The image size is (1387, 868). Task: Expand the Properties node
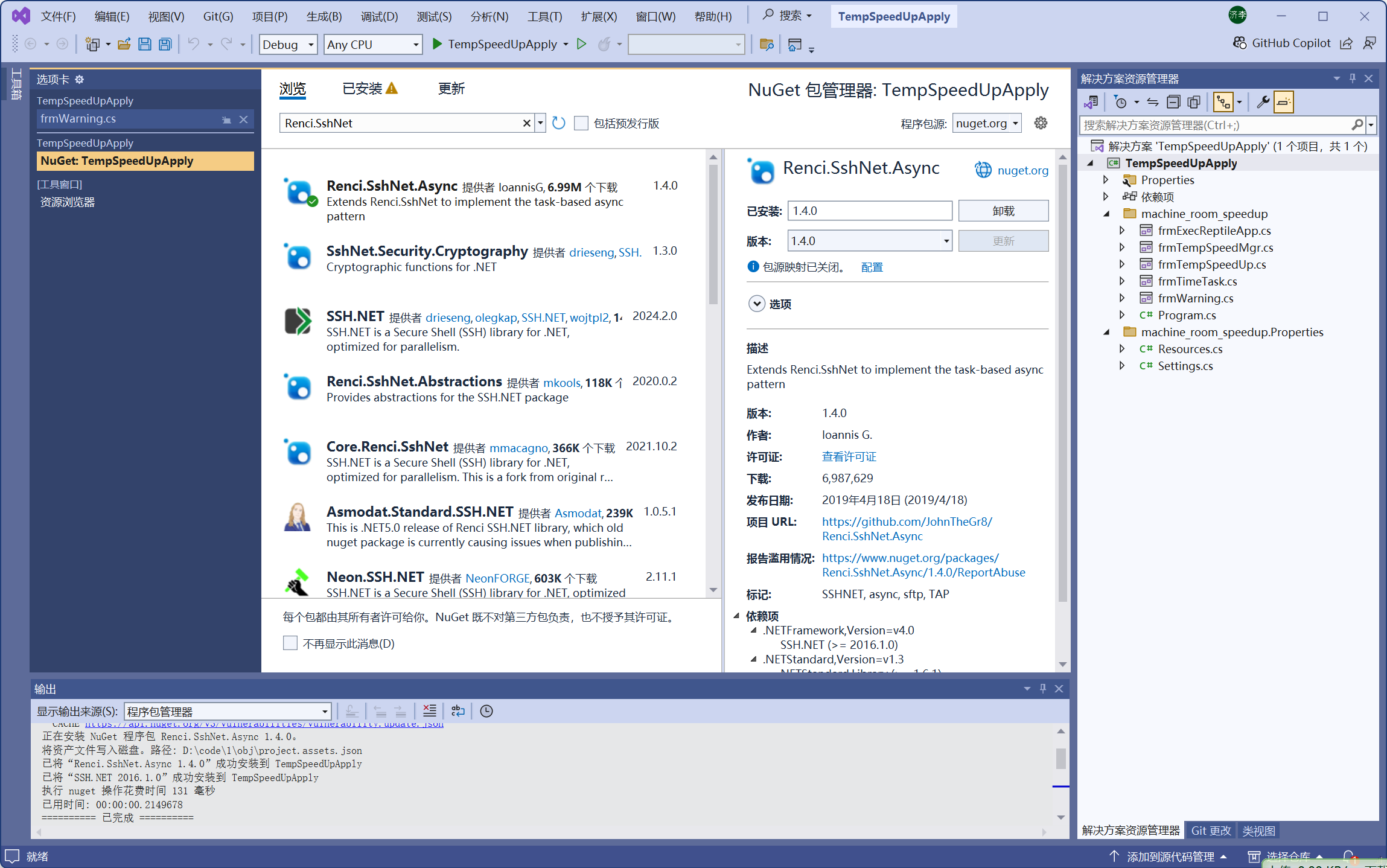pyautogui.click(x=1106, y=180)
